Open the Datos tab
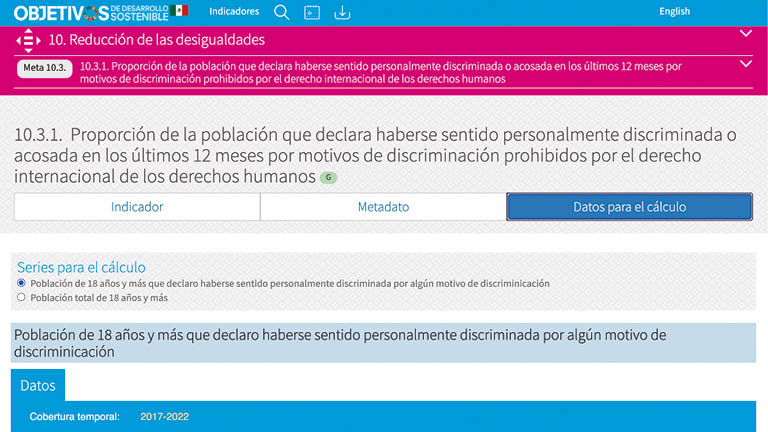Viewport: 768px width, 432px height. 38,384
